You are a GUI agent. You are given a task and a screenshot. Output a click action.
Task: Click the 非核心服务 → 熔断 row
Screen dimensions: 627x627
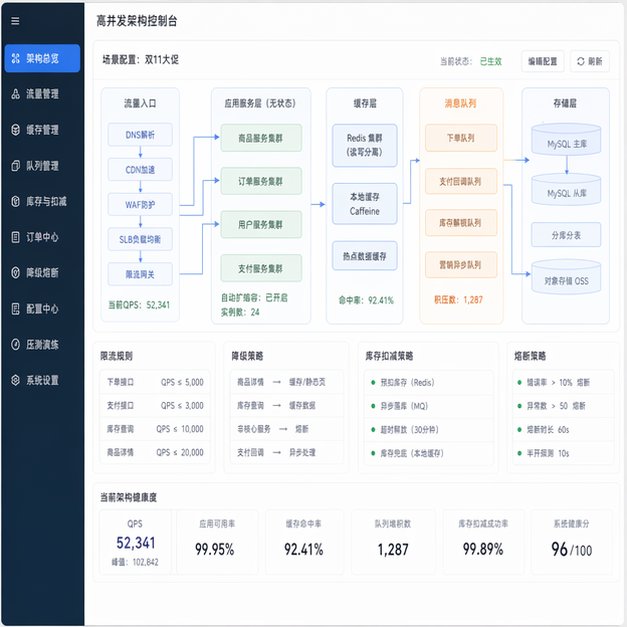286,429
